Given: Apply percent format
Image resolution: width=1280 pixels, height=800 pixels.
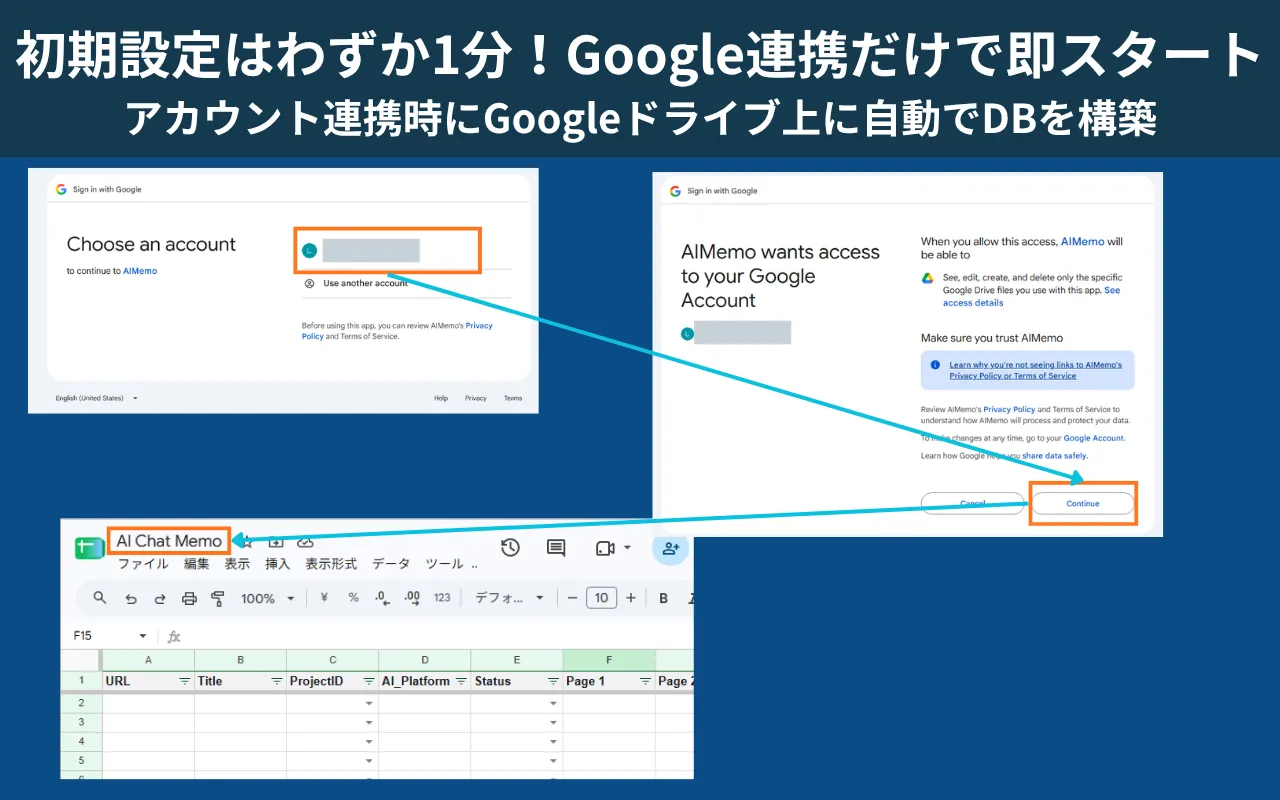Looking at the screenshot, I should tap(353, 598).
